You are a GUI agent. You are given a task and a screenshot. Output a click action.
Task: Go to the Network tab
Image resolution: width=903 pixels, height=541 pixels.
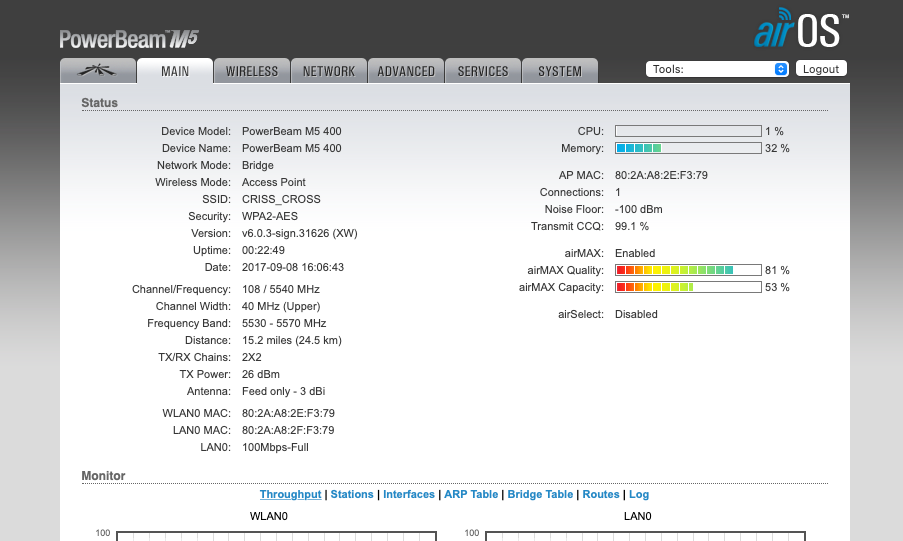(x=329, y=71)
